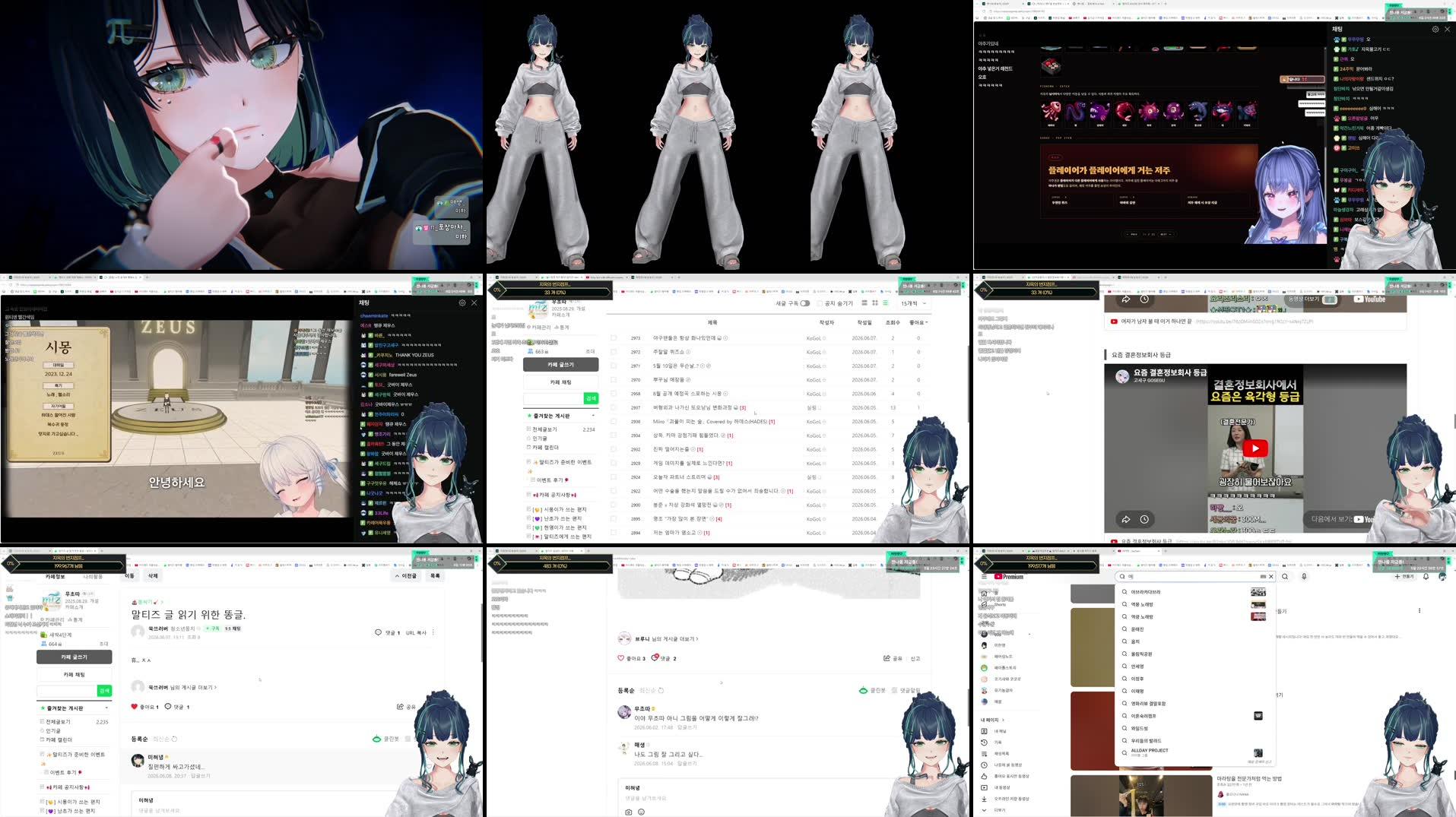Image resolution: width=1456 pixels, height=817 pixels.
Task: Open YouTube hamburger guide menu
Action: point(983,577)
